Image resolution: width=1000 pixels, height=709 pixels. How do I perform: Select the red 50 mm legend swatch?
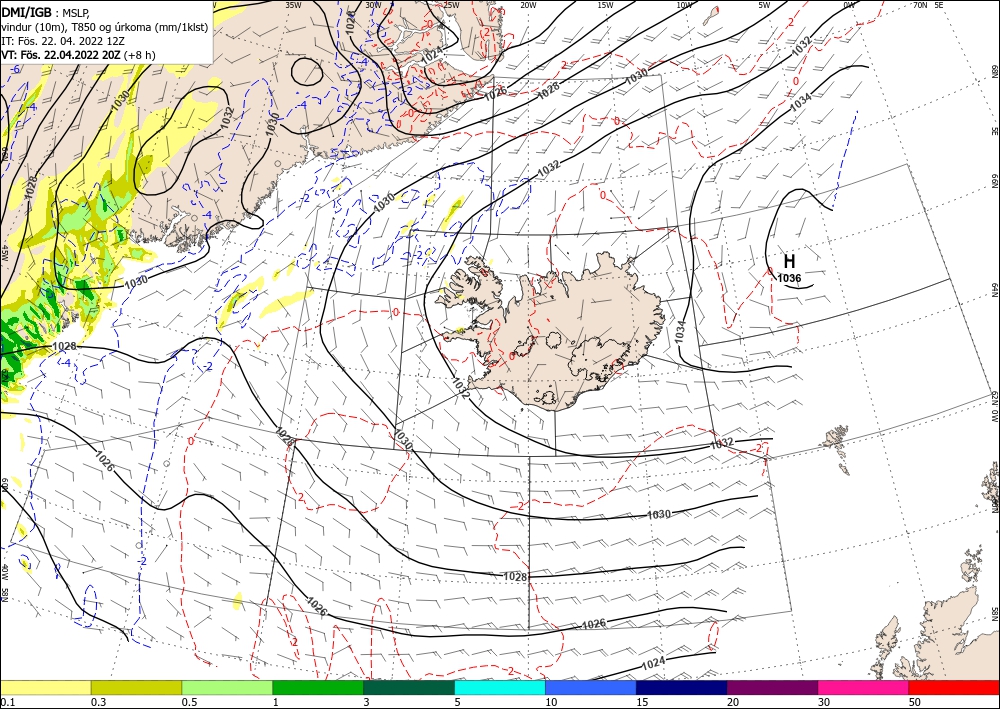(954, 687)
